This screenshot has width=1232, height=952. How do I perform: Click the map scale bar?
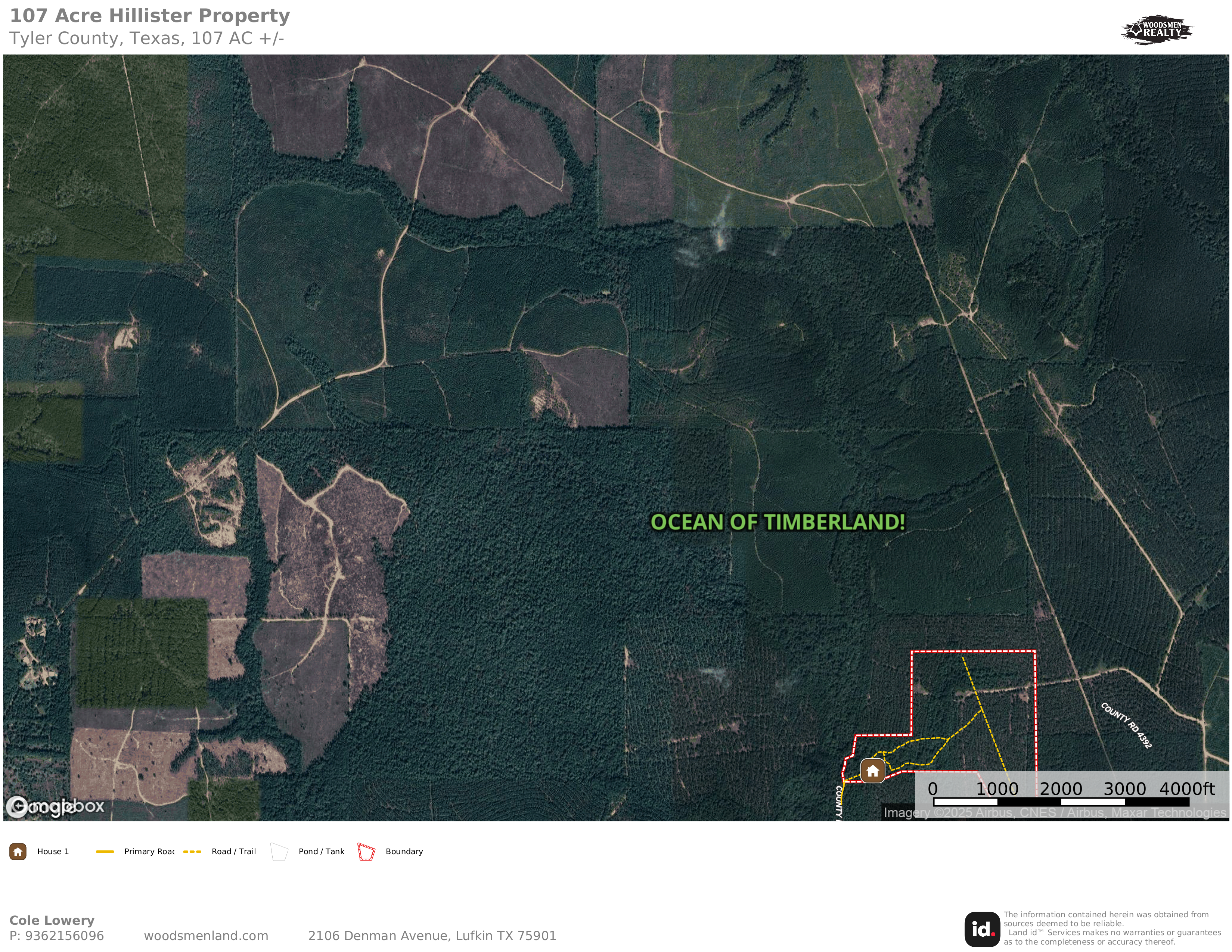click(1061, 802)
